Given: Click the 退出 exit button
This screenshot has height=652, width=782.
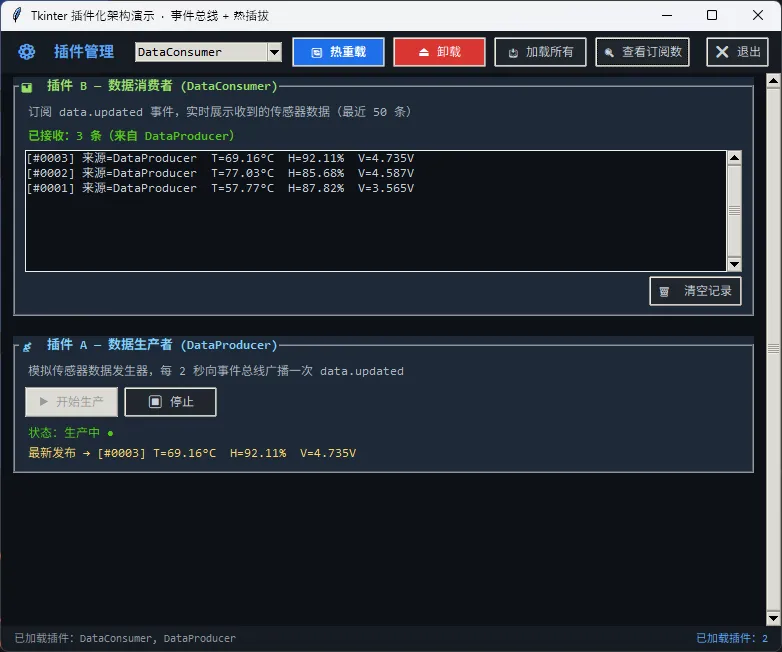Looking at the screenshot, I should coord(738,52).
